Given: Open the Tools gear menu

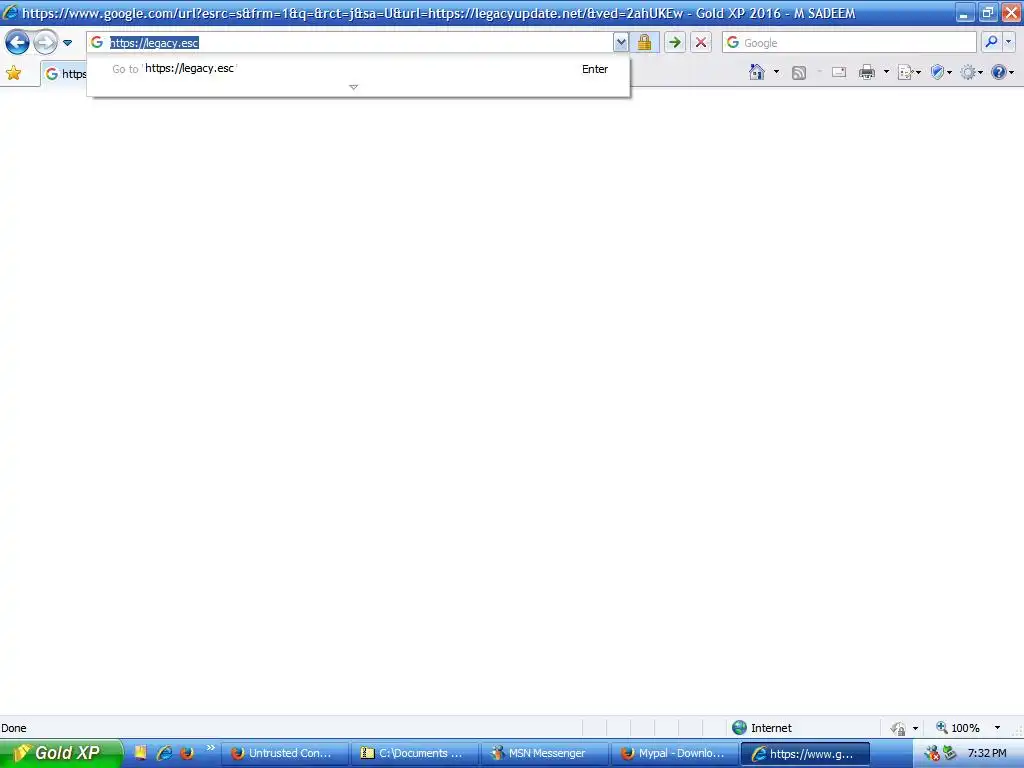Looking at the screenshot, I should [x=972, y=72].
